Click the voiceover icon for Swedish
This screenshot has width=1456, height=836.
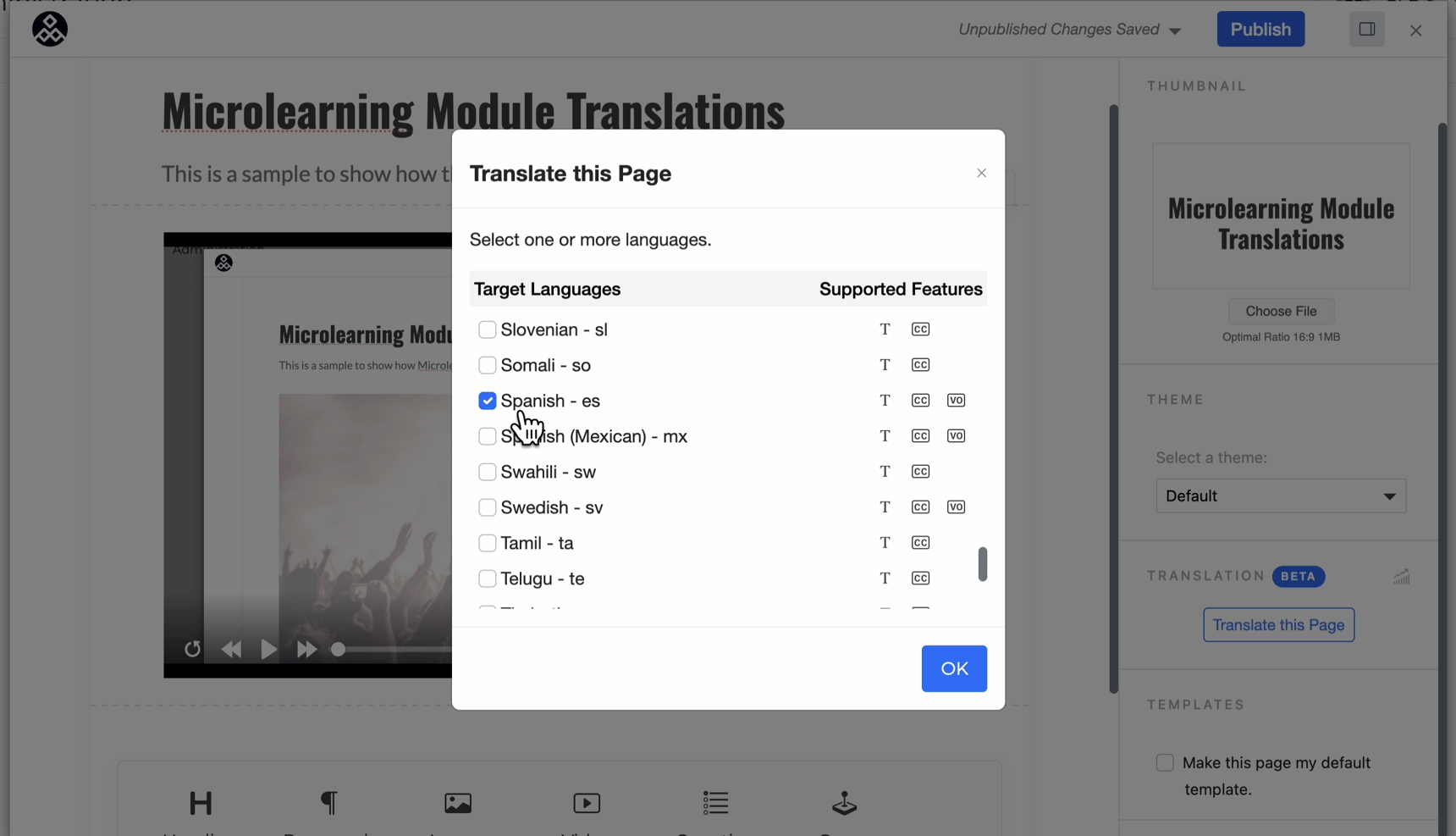[x=957, y=507]
